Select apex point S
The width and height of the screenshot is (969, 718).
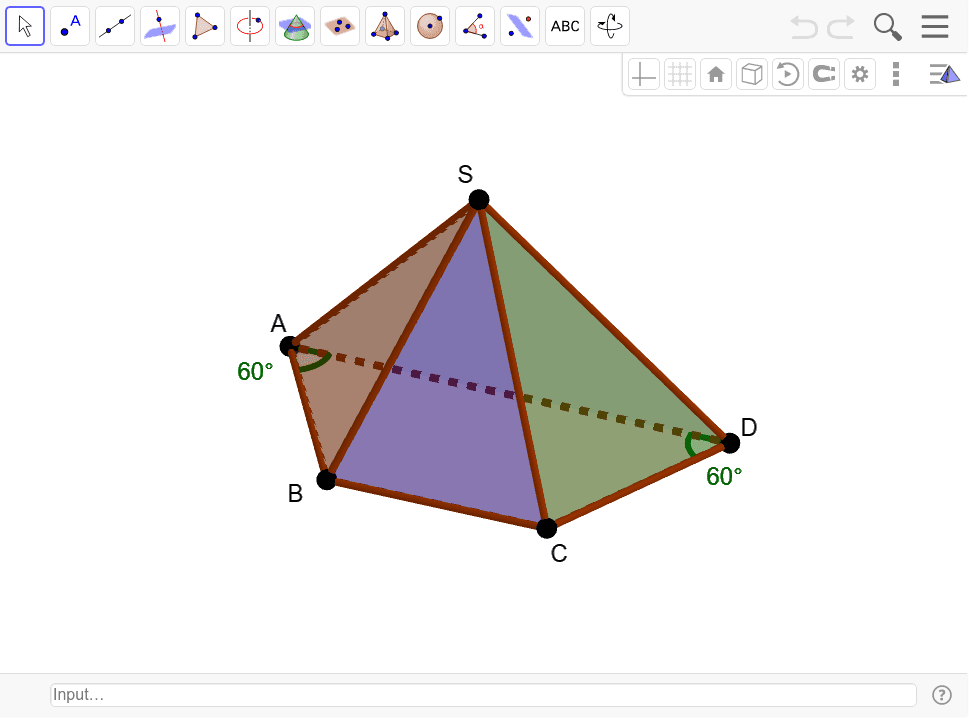coord(479,200)
